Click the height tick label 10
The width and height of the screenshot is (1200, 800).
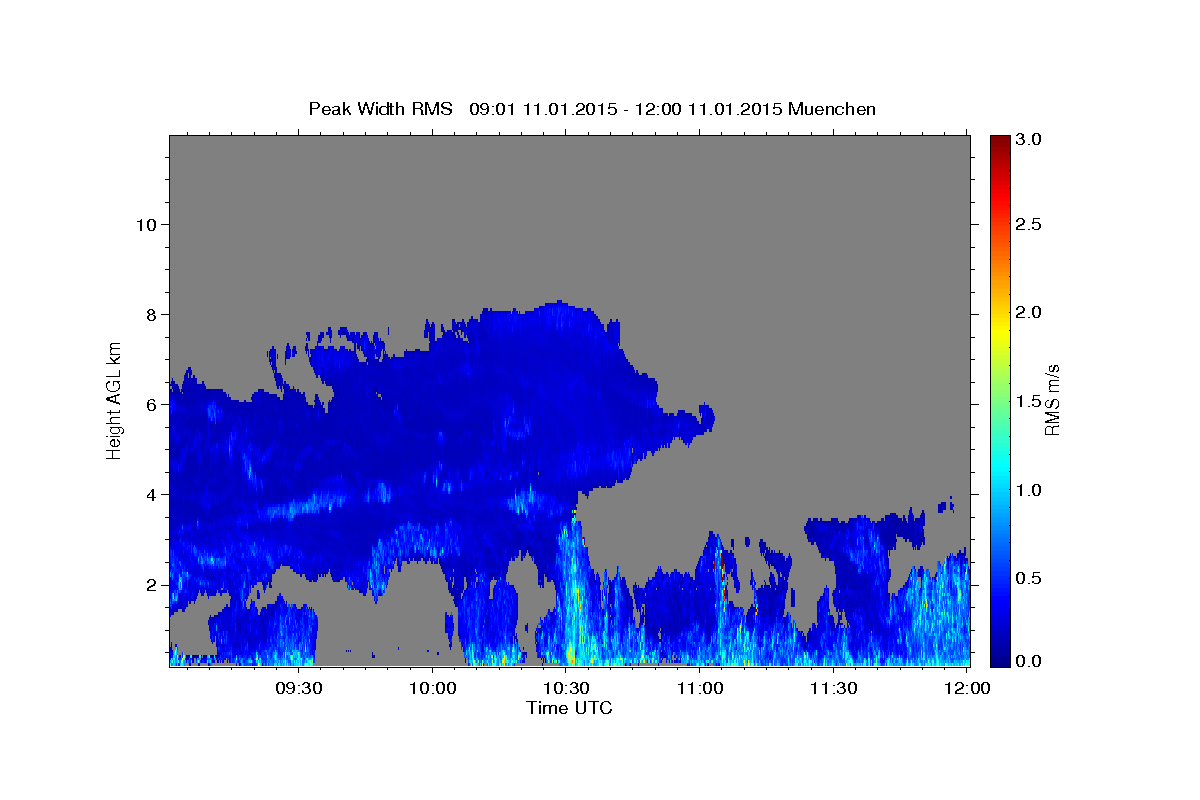[x=146, y=225]
